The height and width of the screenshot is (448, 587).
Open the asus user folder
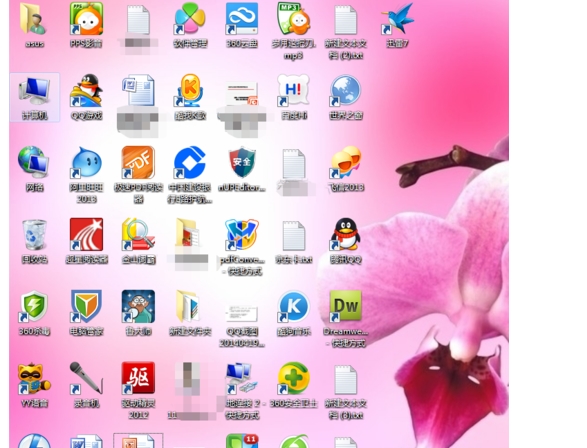click(x=34, y=25)
